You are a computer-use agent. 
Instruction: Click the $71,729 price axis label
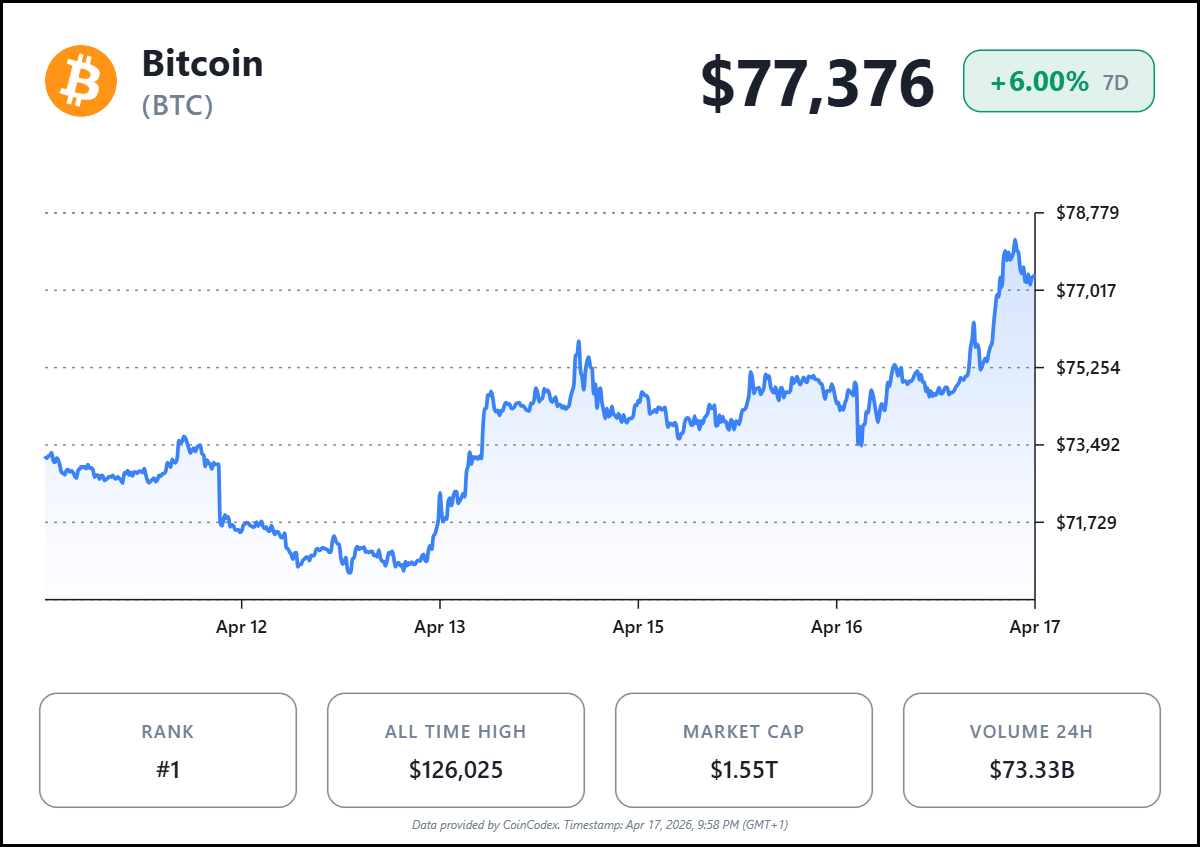pyautogui.click(x=1087, y=522)
